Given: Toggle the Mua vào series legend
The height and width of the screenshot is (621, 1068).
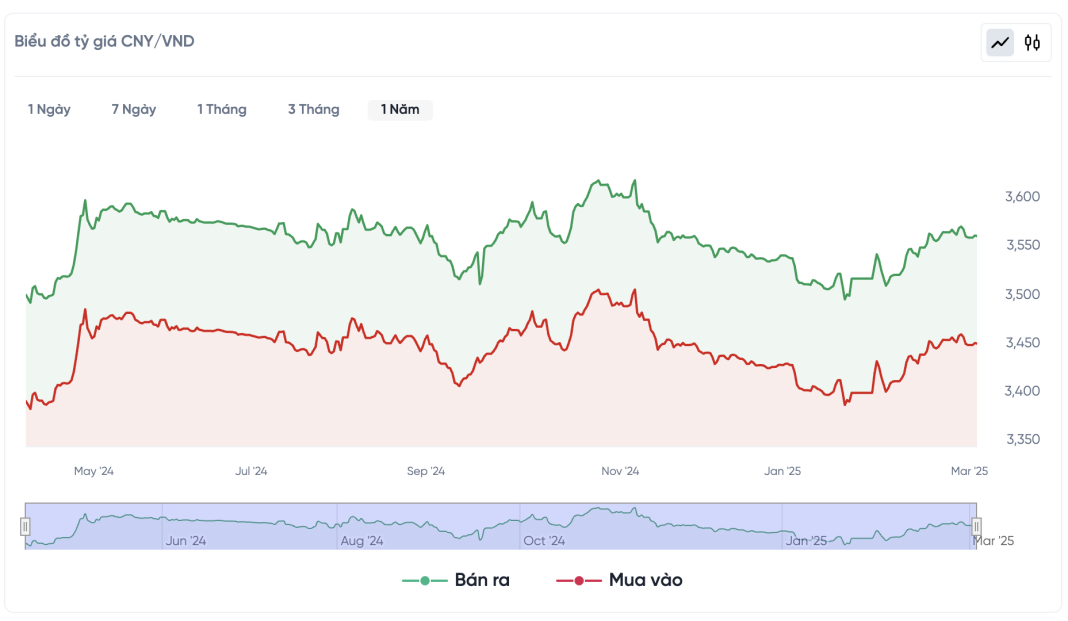Looking at the screenshot, I should pos(645,580).
